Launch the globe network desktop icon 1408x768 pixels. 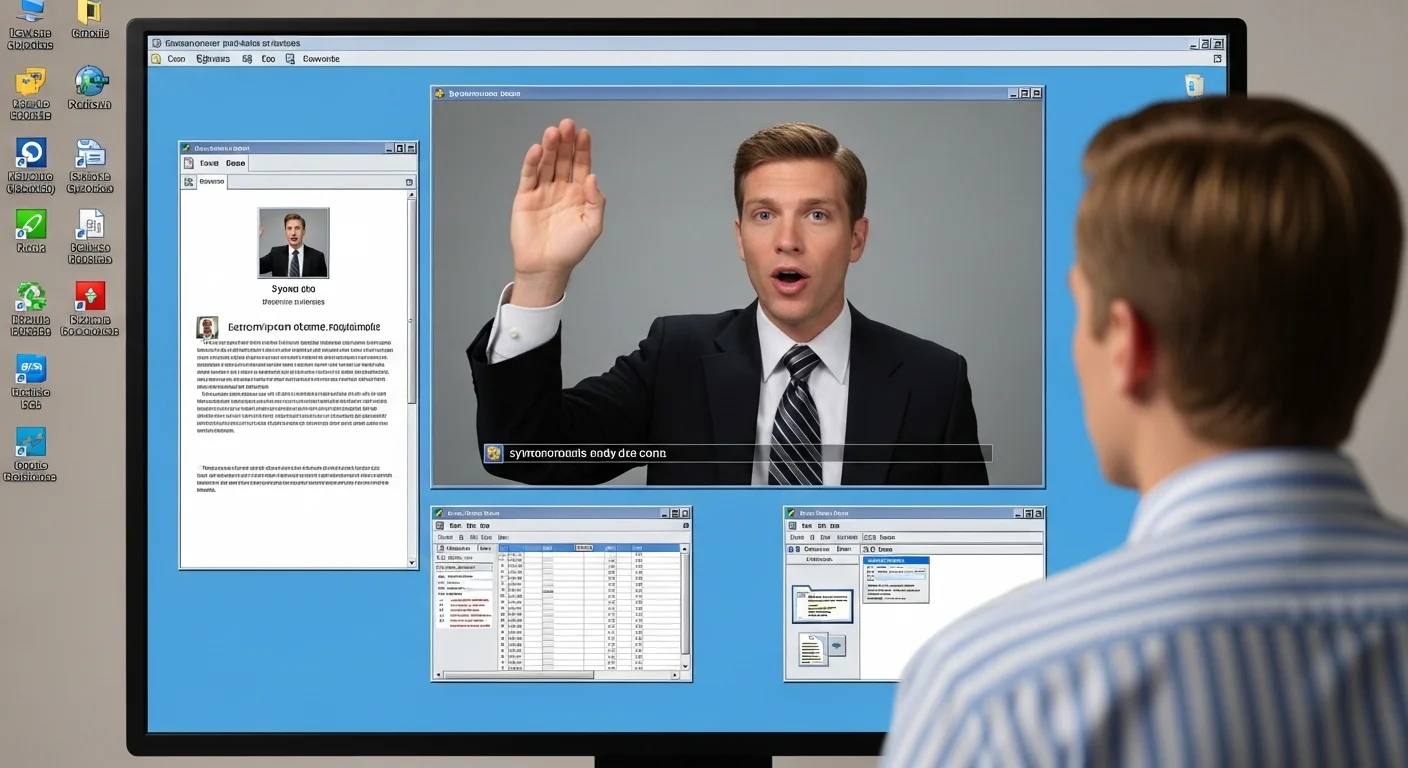click(90, 81)
